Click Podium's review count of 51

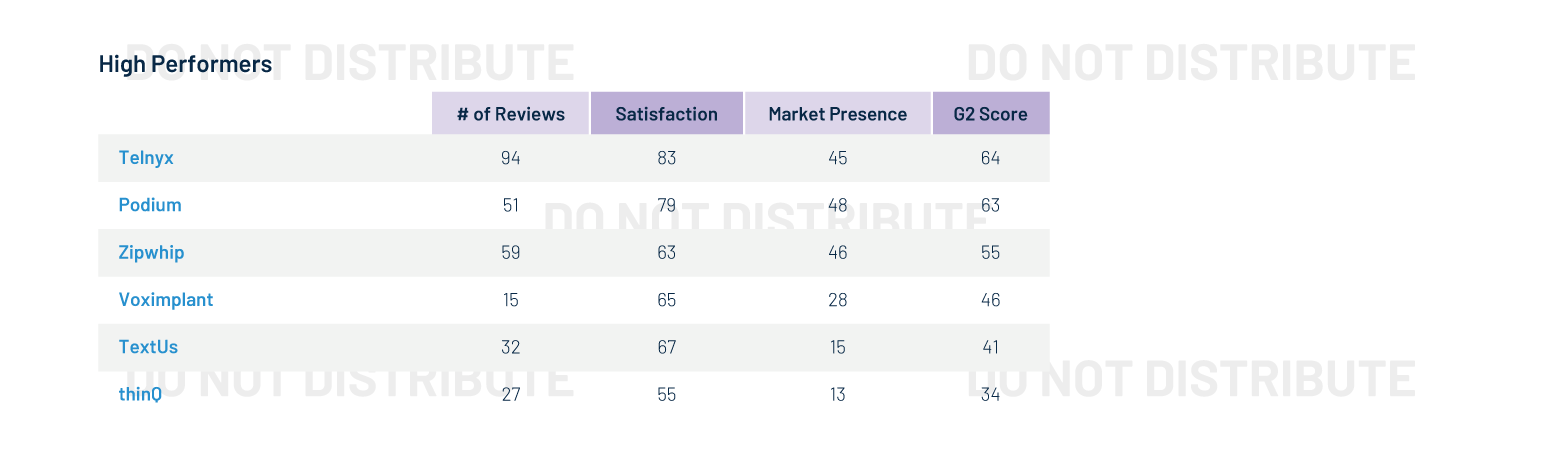(511, 205)
